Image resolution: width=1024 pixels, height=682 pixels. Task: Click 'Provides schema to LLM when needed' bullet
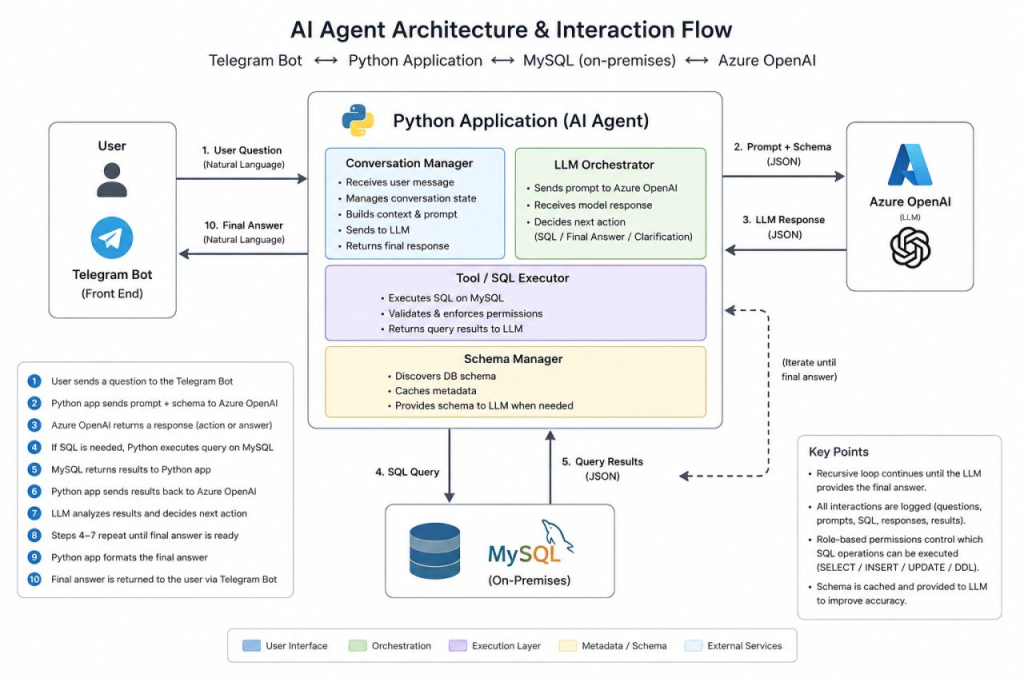pyautogui.click(x=484, y=406)
